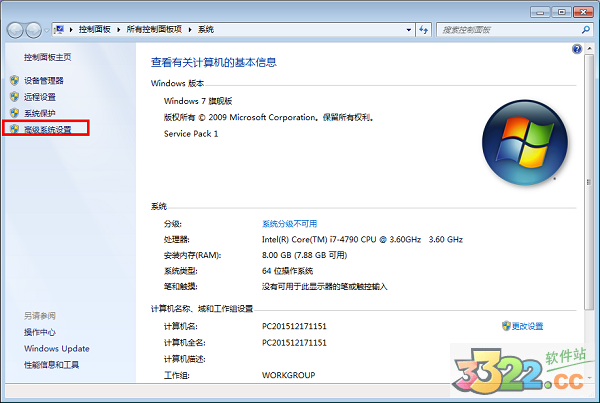The height and width of the screenshot is (403, 600).
Task: Open the 系统分级不可用 link
Action: 289,224
